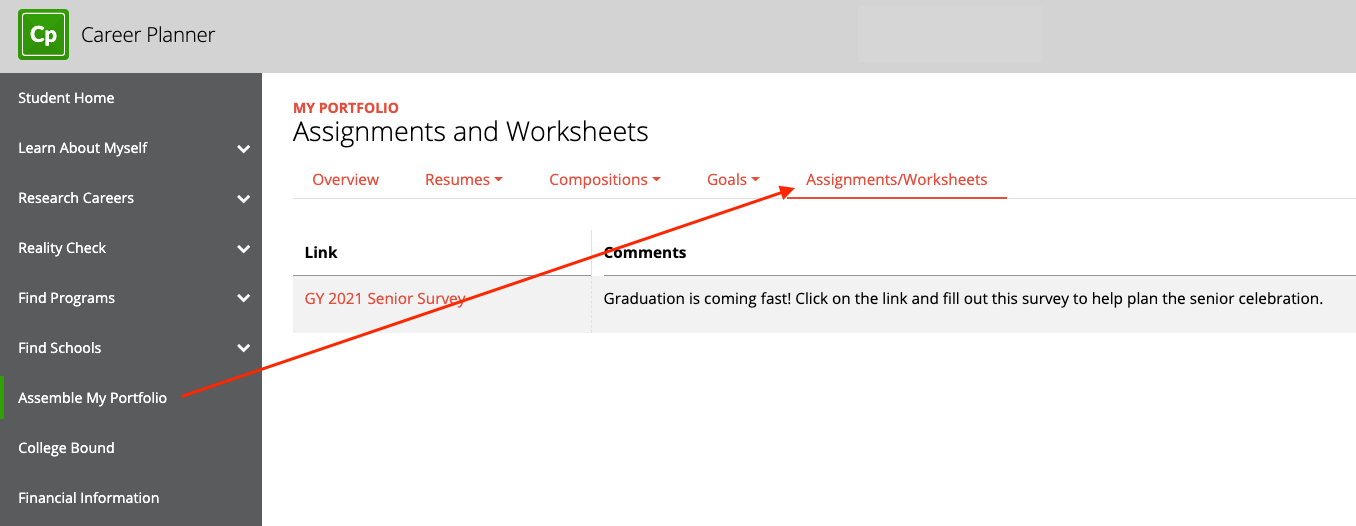The image size is (1356, 526).
Task: Switch to the Overview tab
Action: tap(345, 180)
